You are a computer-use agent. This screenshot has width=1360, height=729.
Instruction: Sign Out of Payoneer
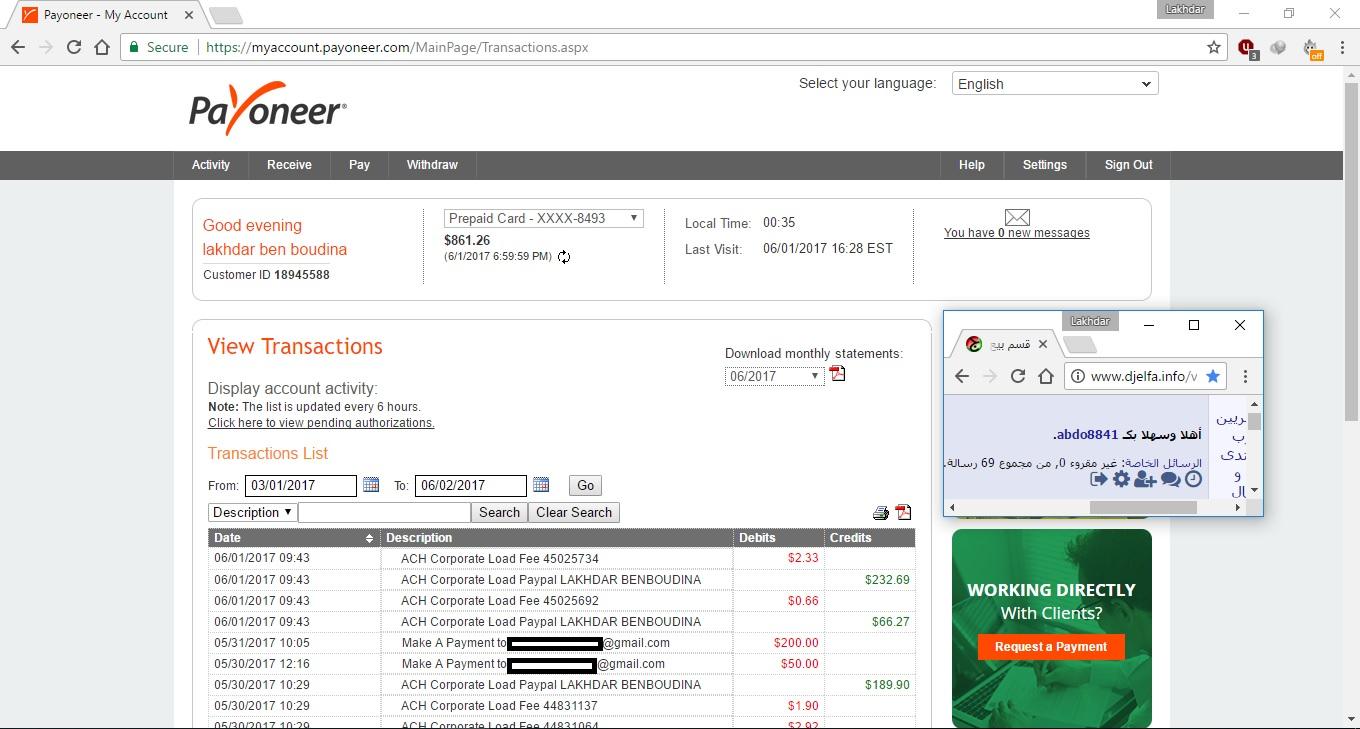tap(1128, 165)
